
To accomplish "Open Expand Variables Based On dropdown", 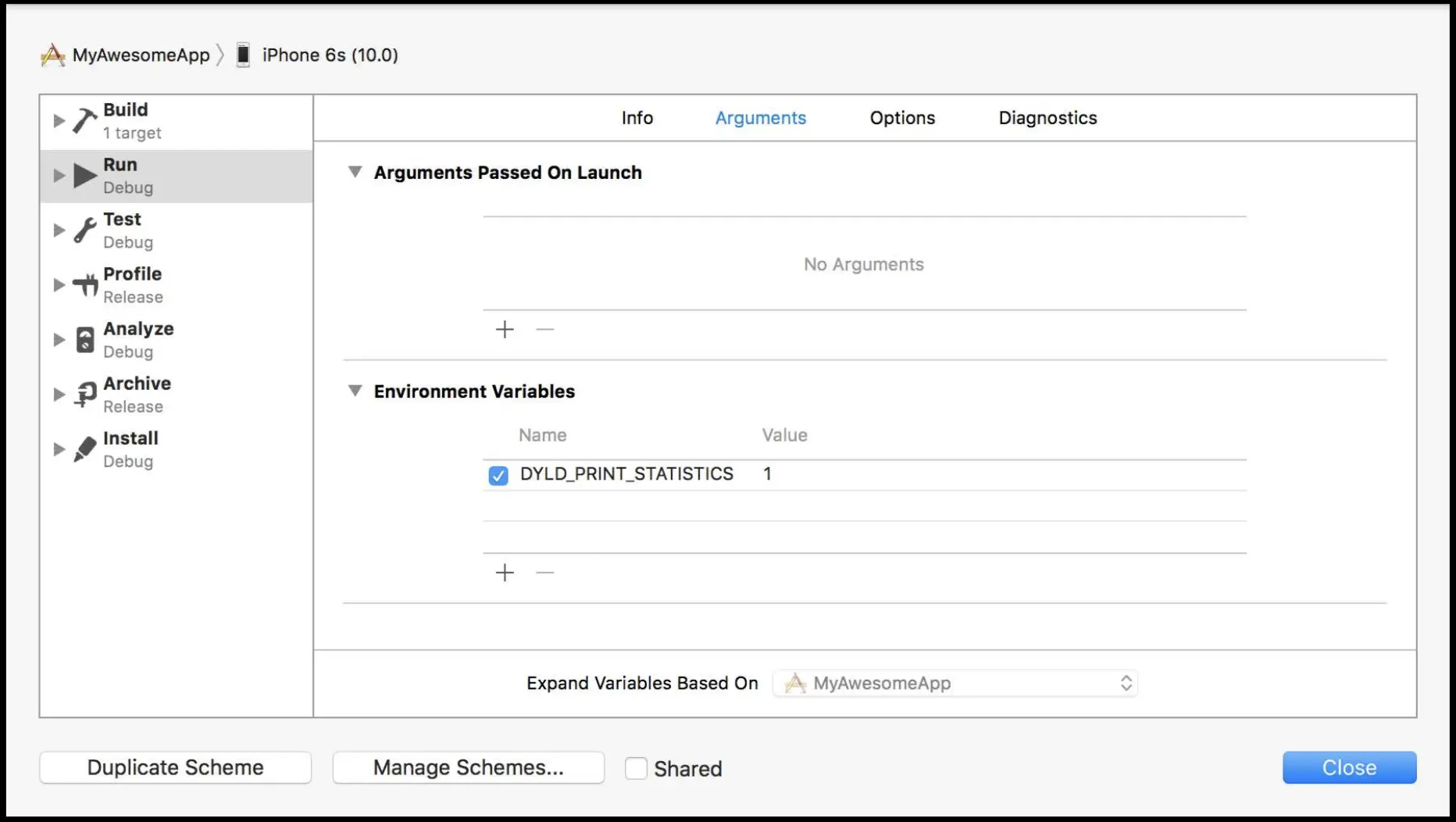I will (x=955, y=684).
